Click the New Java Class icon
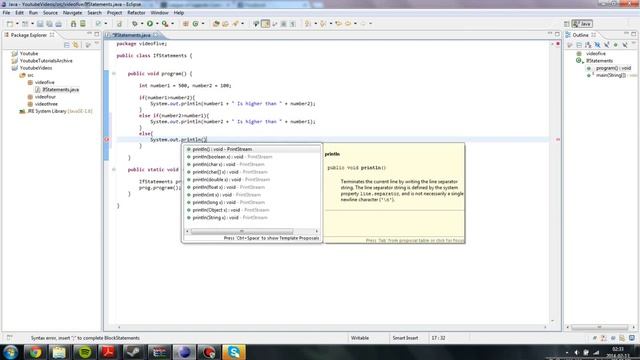 click(196, 24)
